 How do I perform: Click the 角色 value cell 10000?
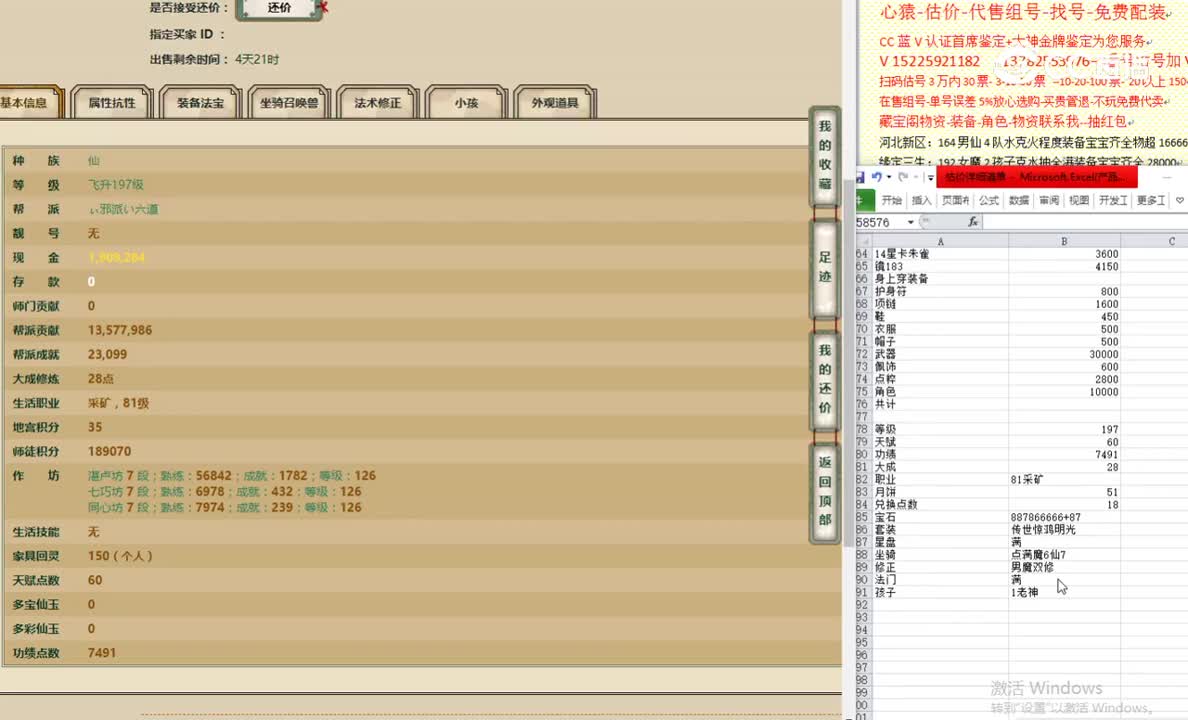click(x=1064, y=392)
